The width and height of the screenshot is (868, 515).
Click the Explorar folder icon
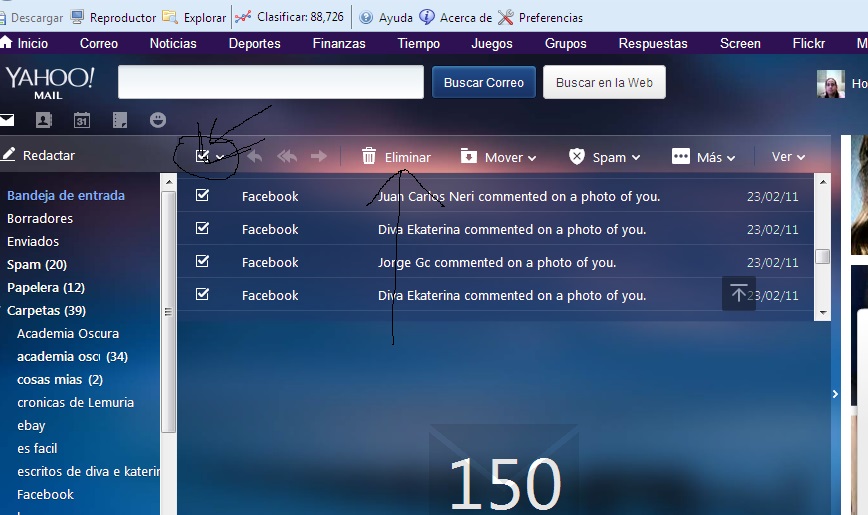(x=169, y=17)
